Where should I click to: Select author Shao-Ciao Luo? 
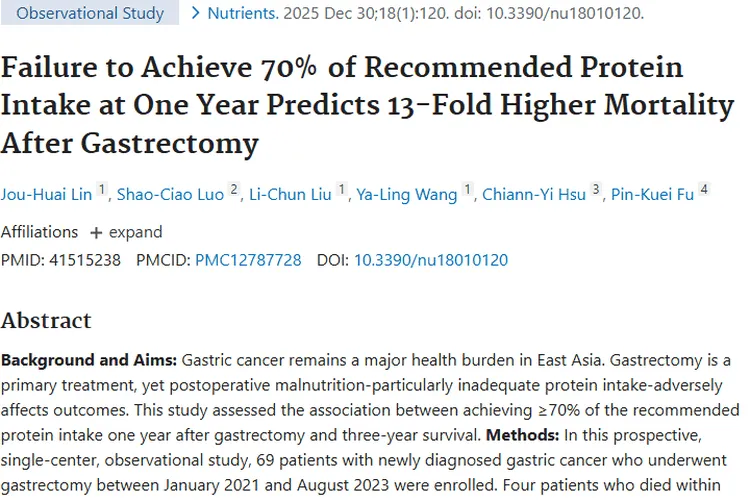click(170, 194)
